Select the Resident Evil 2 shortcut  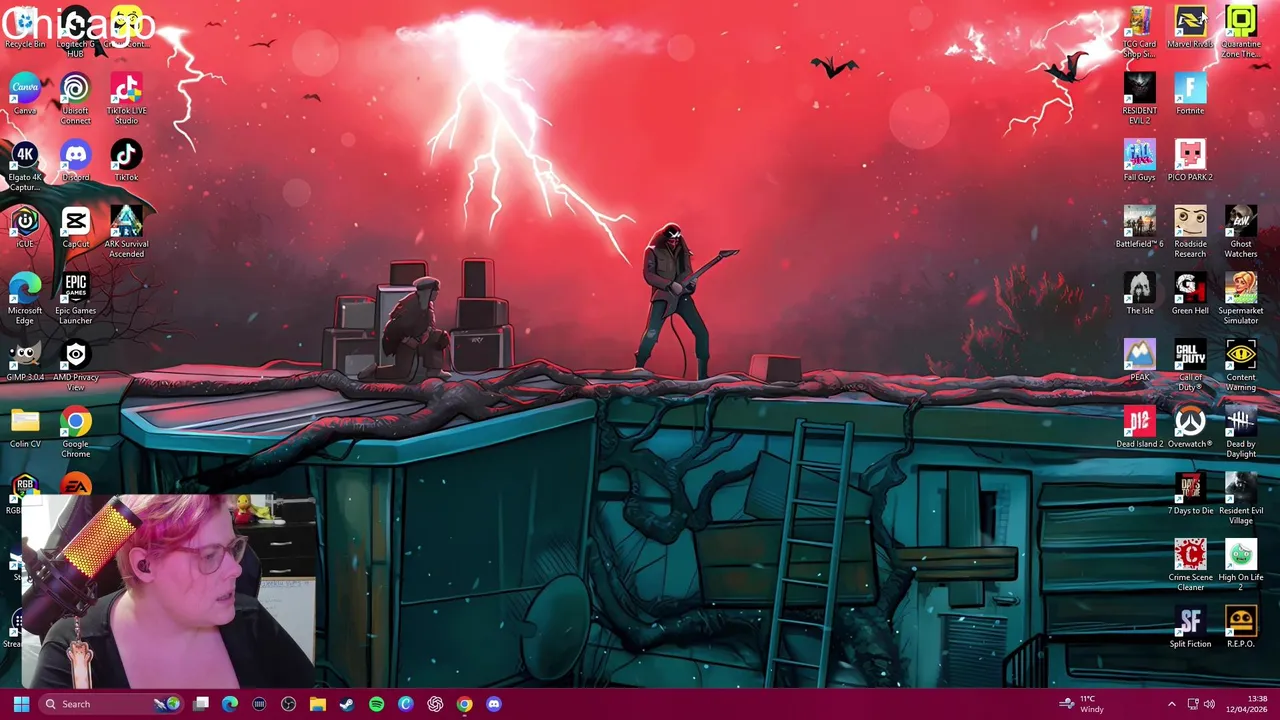1139,98
